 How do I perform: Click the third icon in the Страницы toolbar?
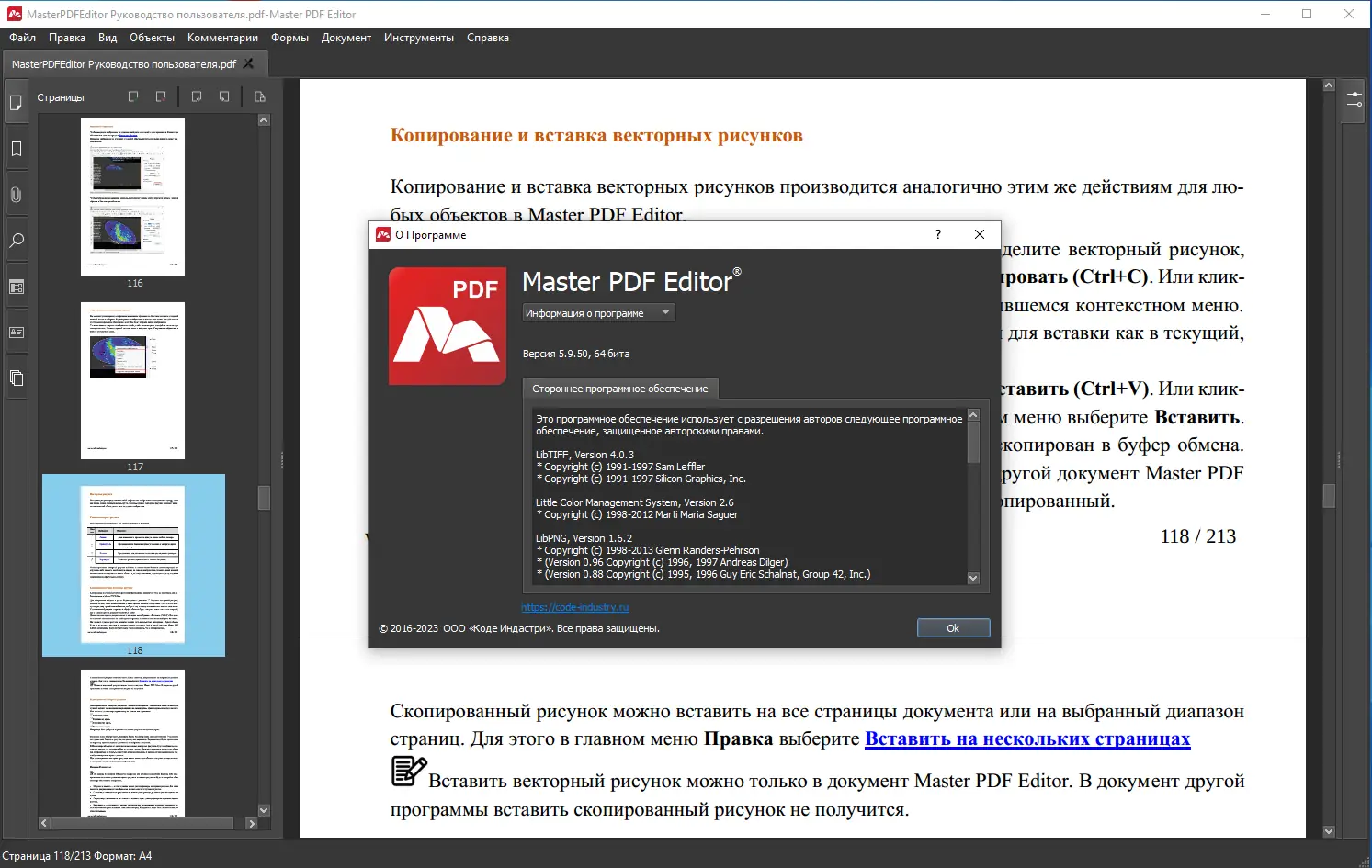[197, 96]
